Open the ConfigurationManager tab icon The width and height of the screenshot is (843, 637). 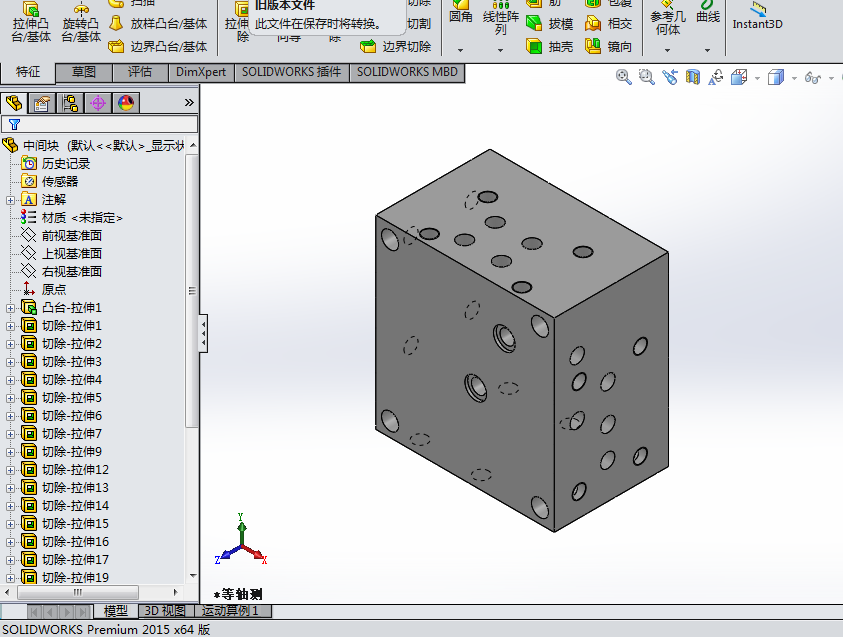[70, 102]
